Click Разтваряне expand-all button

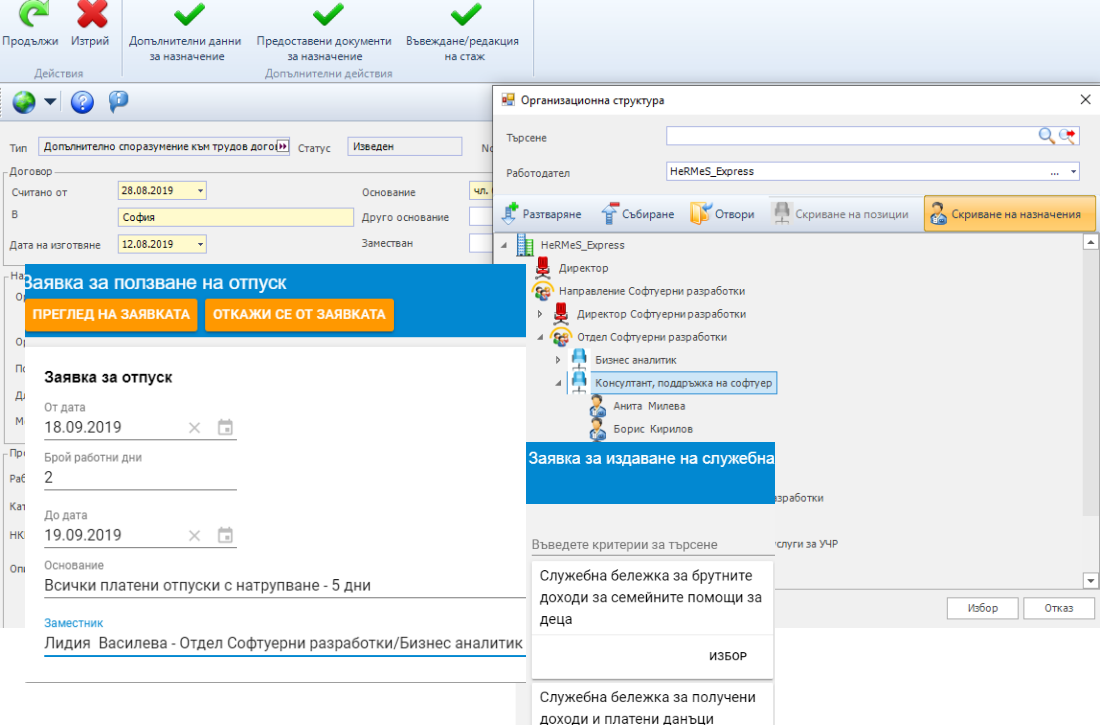[542, 213]
